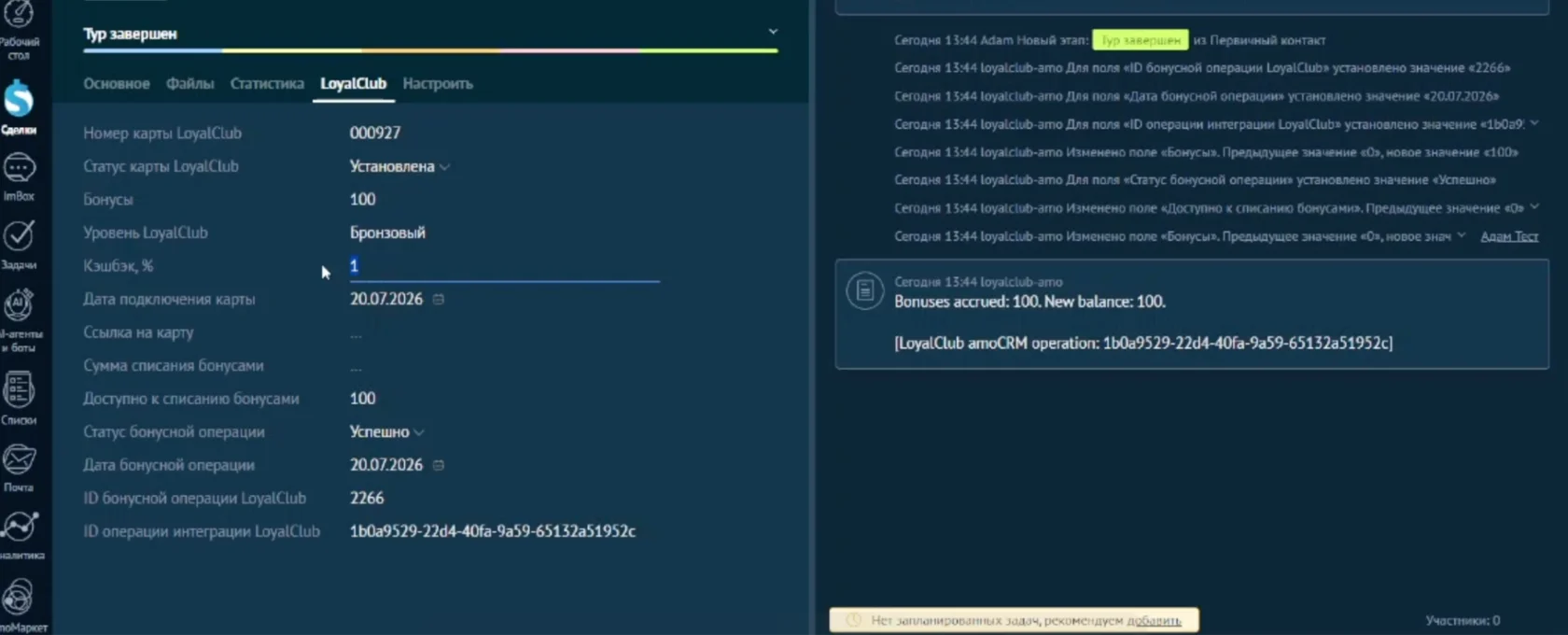1568x635 pixels.
Task: Click the multicolor pipeline progress bar
Action: [x=430, y=50]
